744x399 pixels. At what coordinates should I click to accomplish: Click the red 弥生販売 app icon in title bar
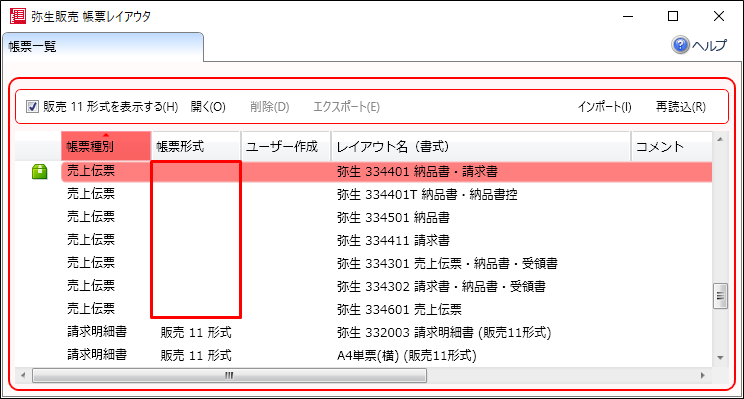pyautogui.click(x=18, y=16)
